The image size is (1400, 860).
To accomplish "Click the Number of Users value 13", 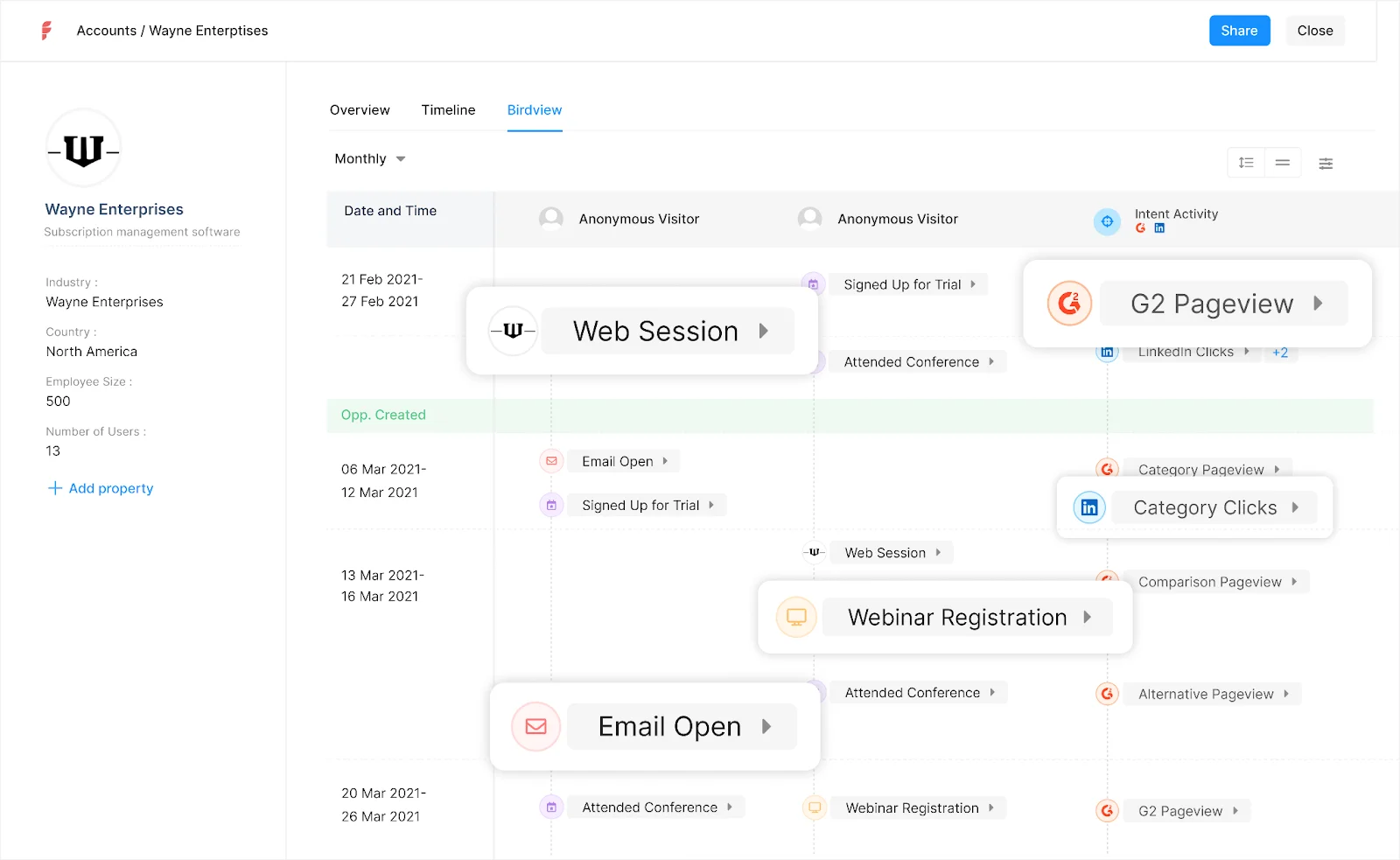I will (x=53, y=451).
